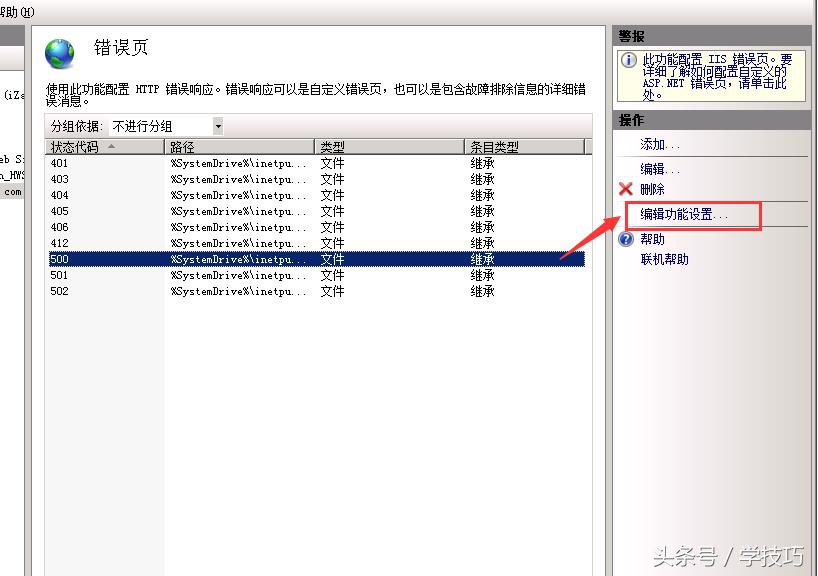Click the info icon in the alert panel

point(627,57)
